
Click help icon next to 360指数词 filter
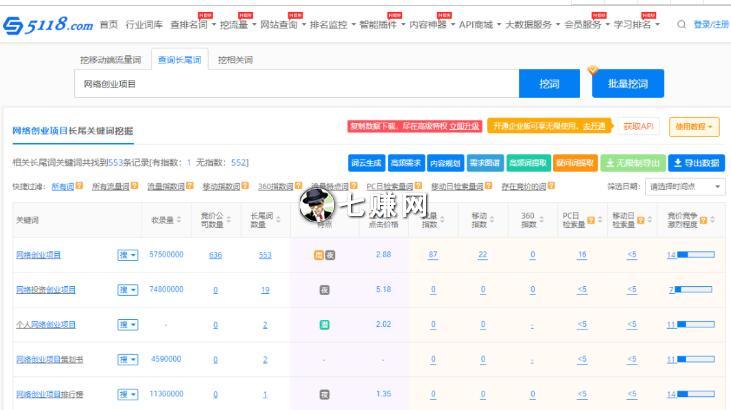[x=298, y=186]
